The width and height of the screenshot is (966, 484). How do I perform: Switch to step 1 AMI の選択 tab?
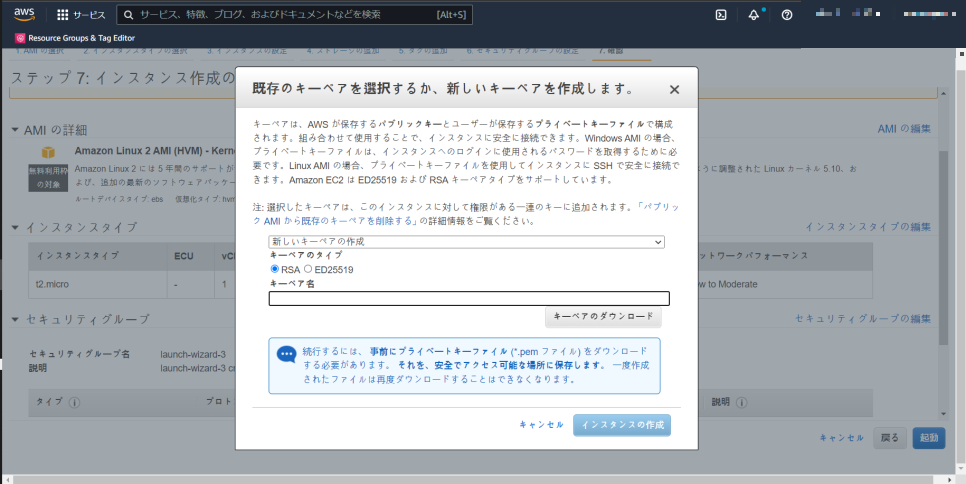39,50
